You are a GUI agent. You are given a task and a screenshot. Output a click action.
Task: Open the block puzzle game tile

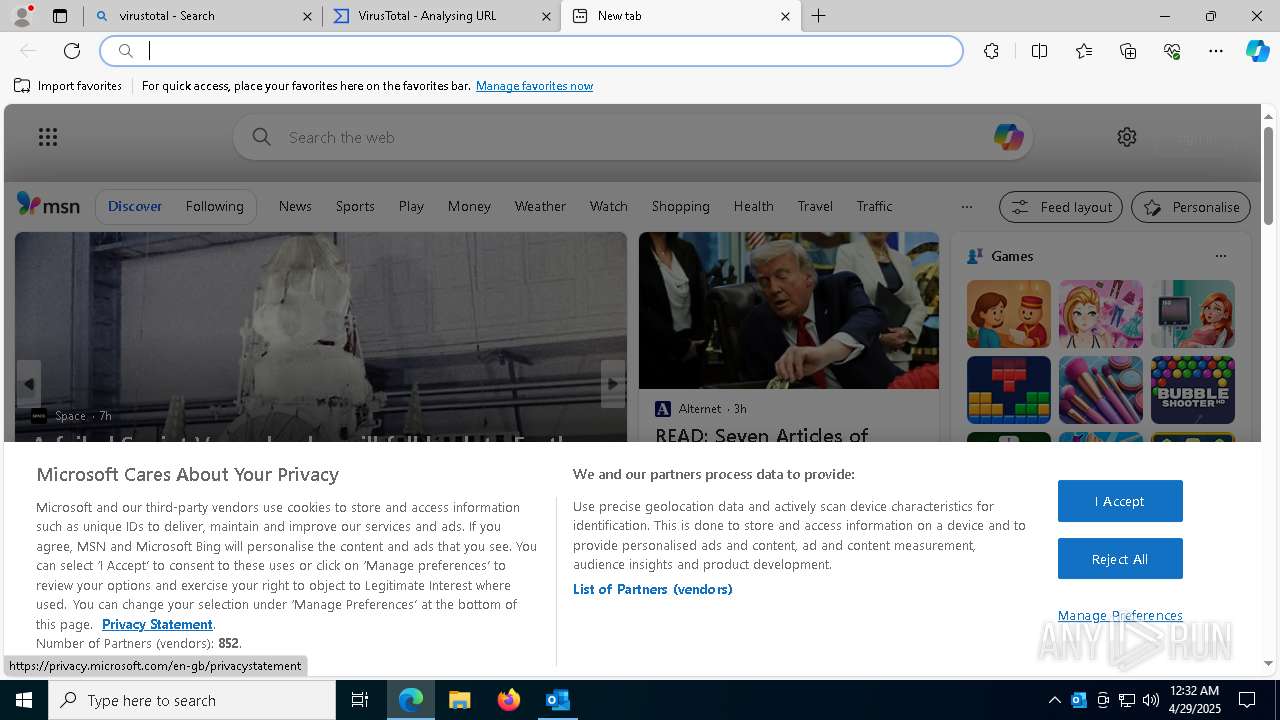1008,390
